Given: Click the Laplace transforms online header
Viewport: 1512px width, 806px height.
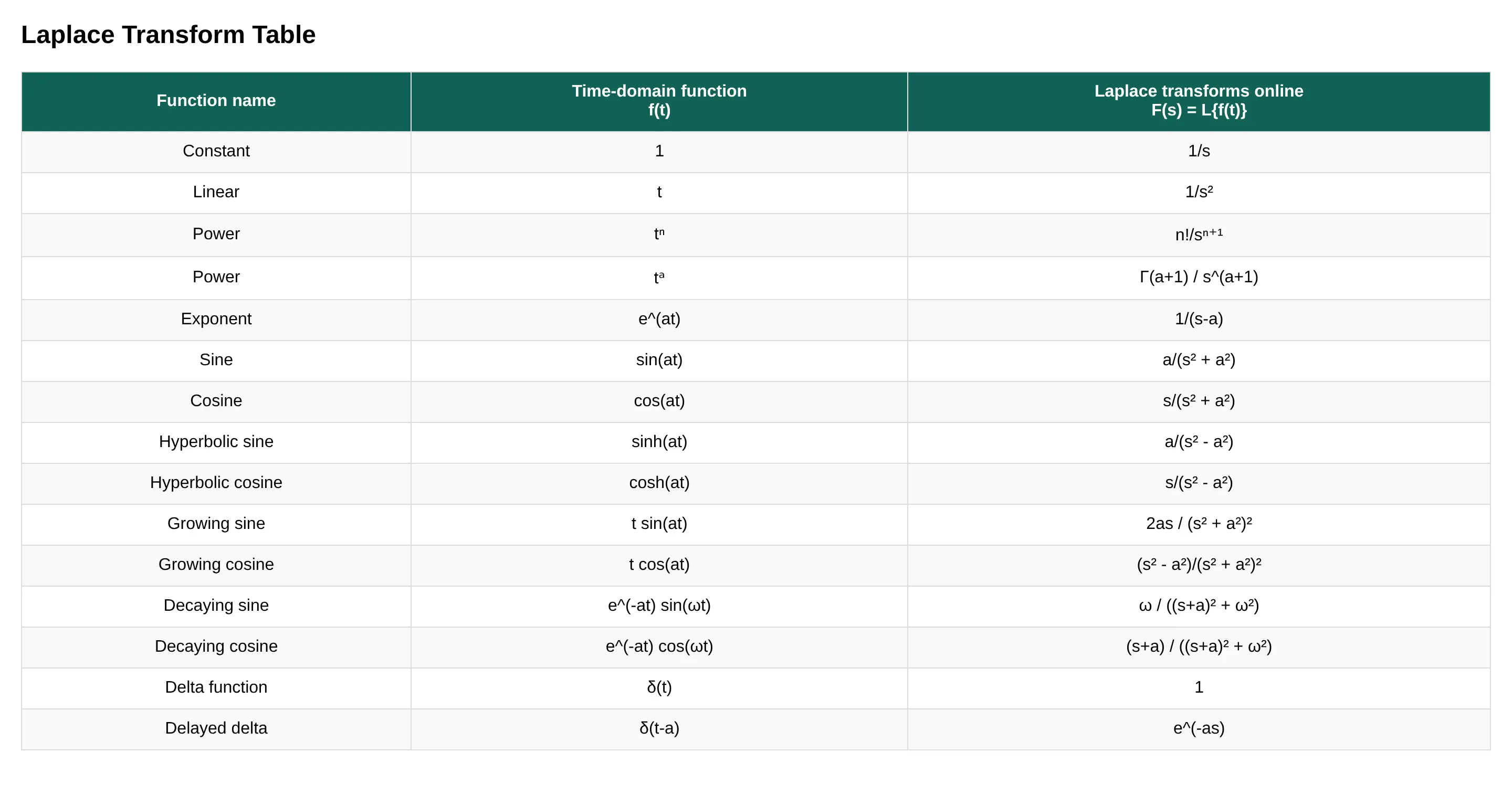Looking at the screenshot, I should tap(1198, 100).
